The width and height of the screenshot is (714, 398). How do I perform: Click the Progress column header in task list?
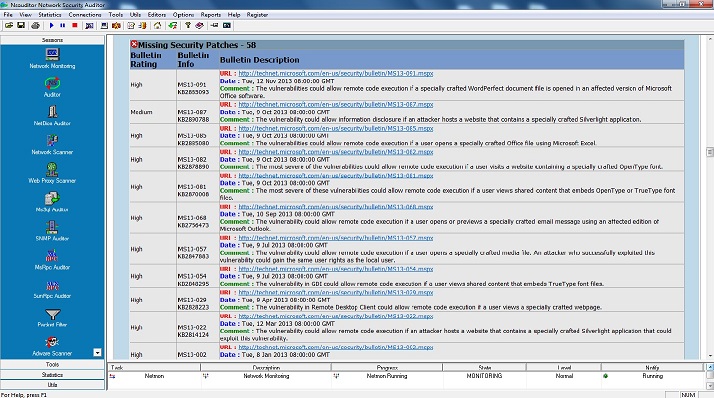387,367
